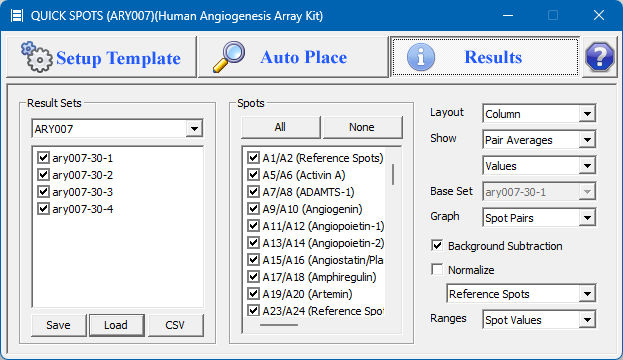Toggle the ary007-30-4 checkbox
The image size is (623, 360).
click(43, 209)
